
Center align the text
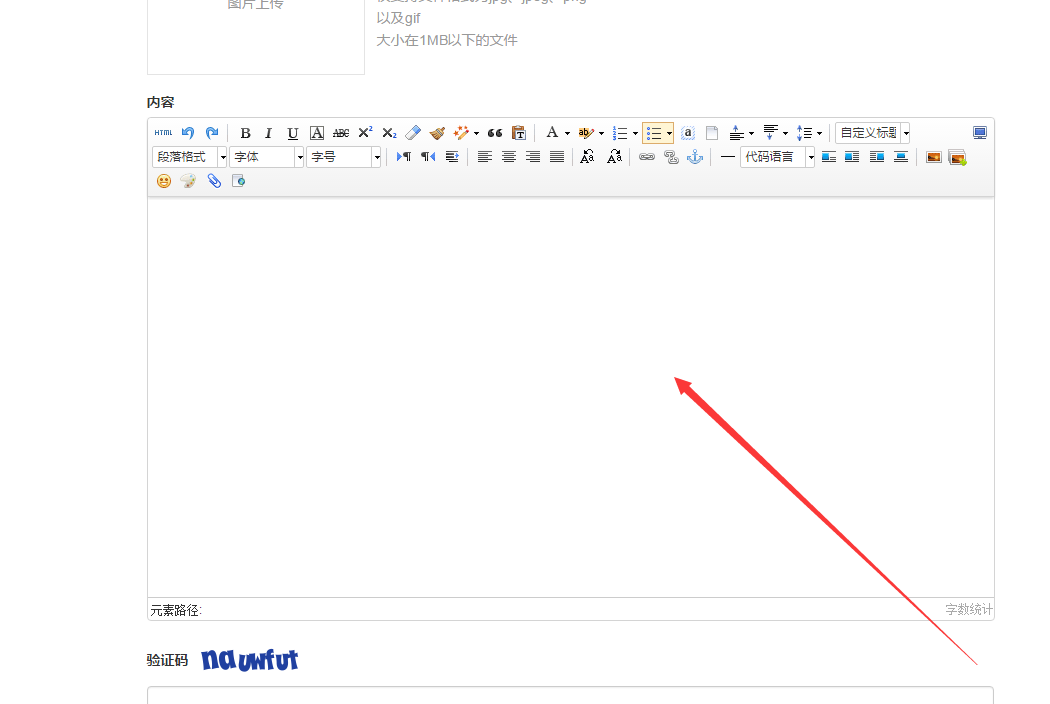click(509, 157)
